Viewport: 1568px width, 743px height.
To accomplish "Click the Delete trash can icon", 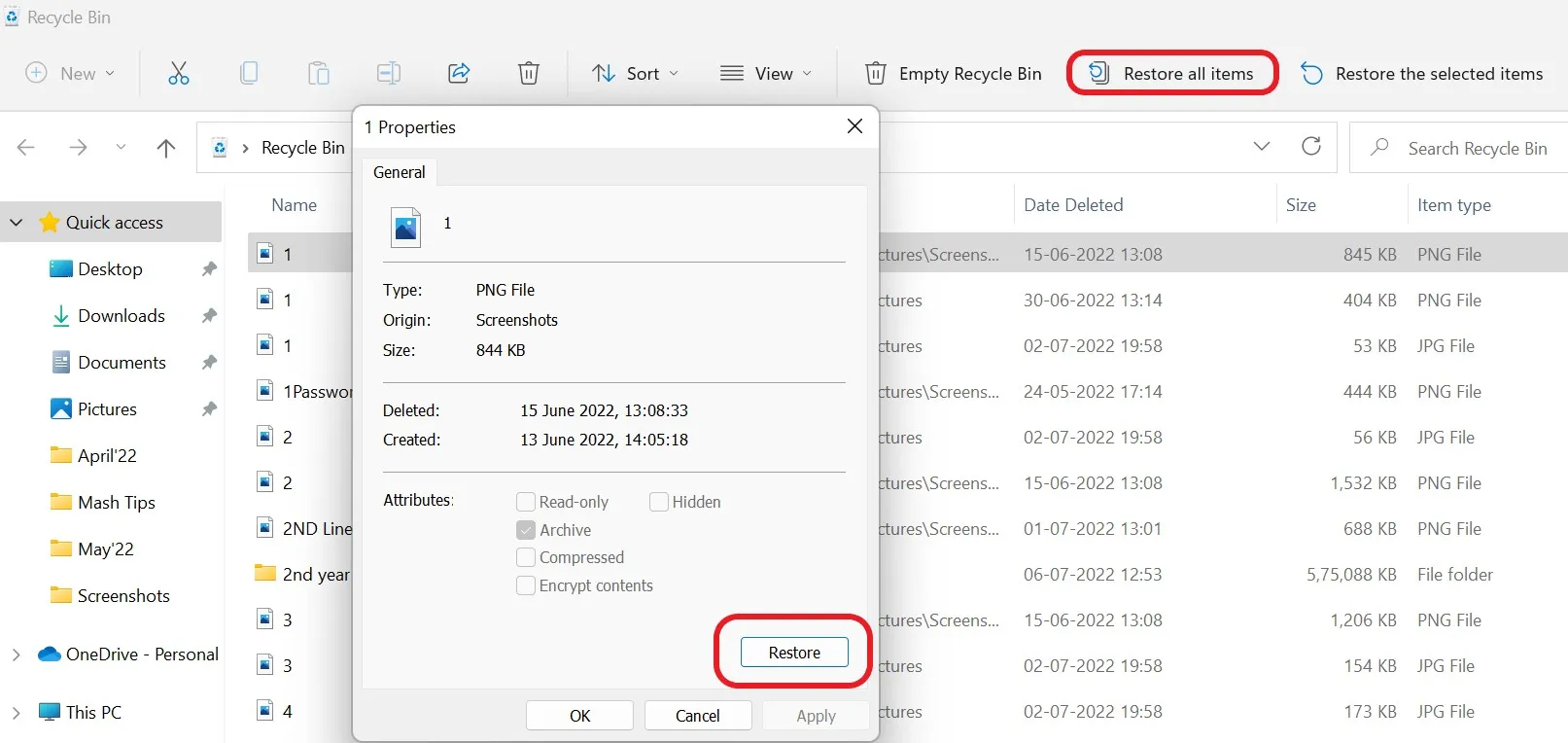I will 529,73.
